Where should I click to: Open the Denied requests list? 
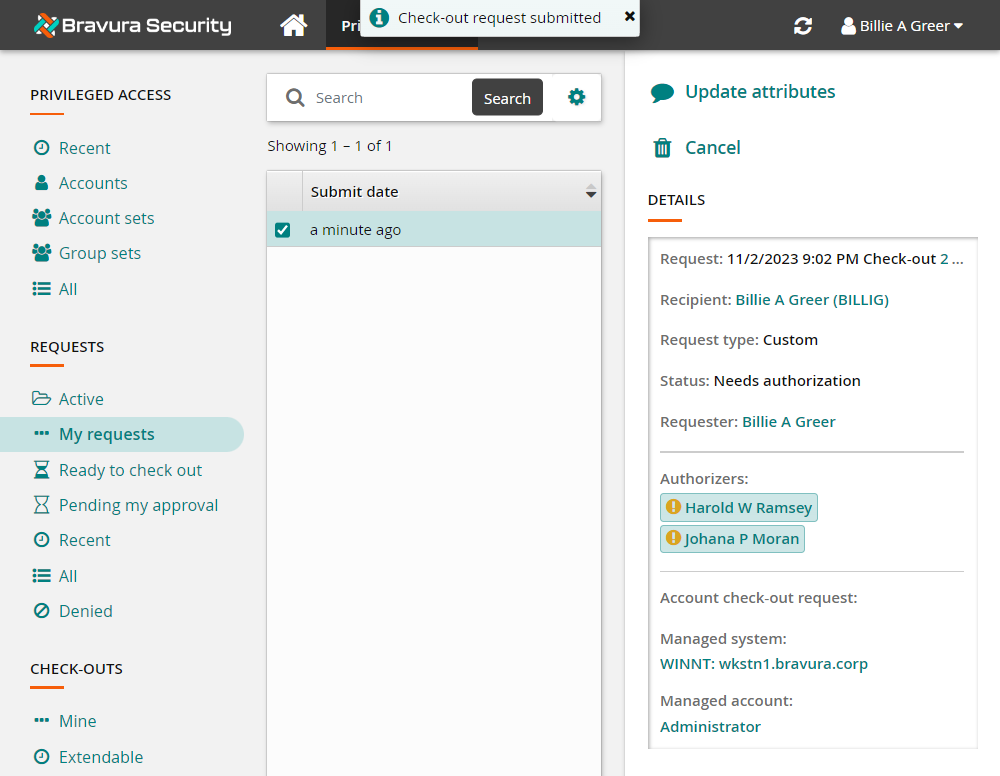pyautogui.click(x=85, y=611)
